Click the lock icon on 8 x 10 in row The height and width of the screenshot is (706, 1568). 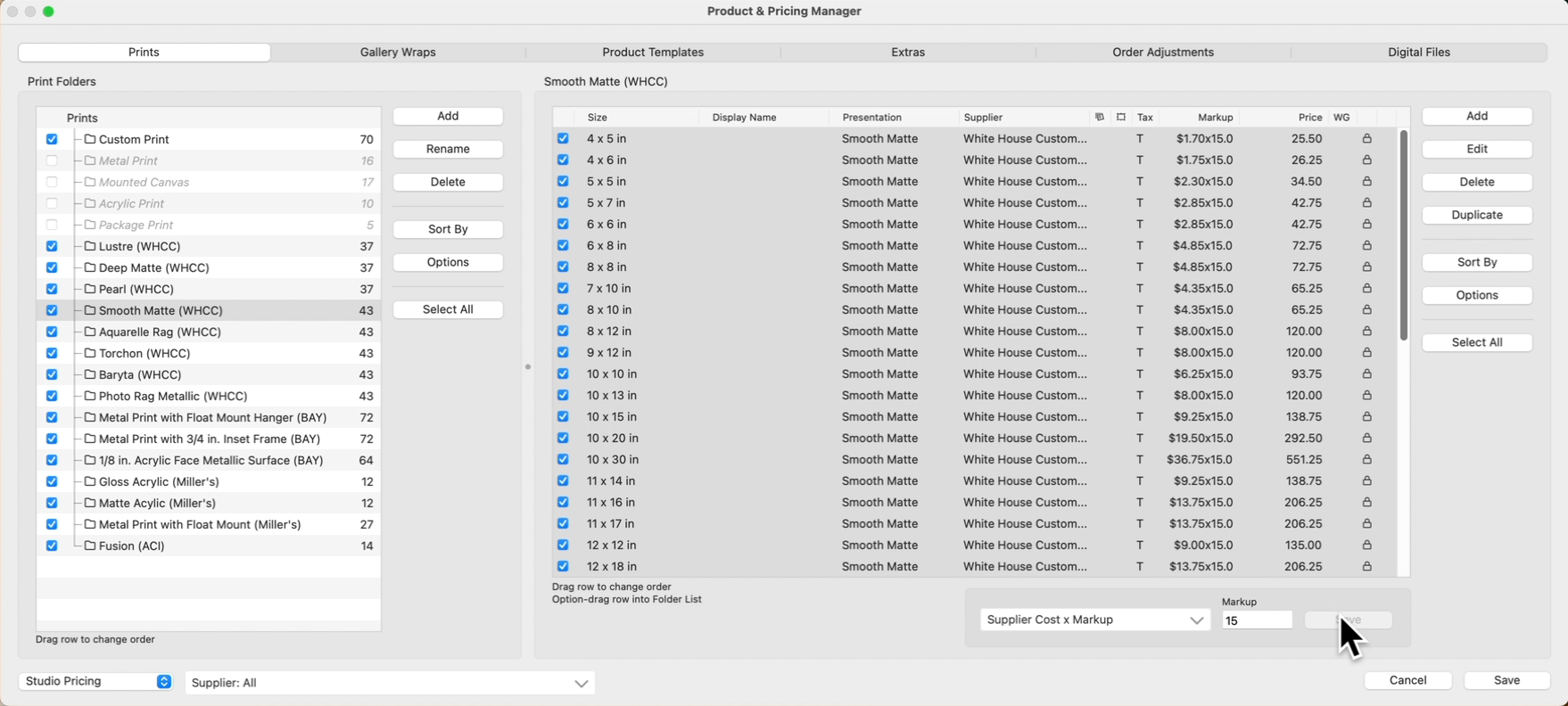[1366, 310]
